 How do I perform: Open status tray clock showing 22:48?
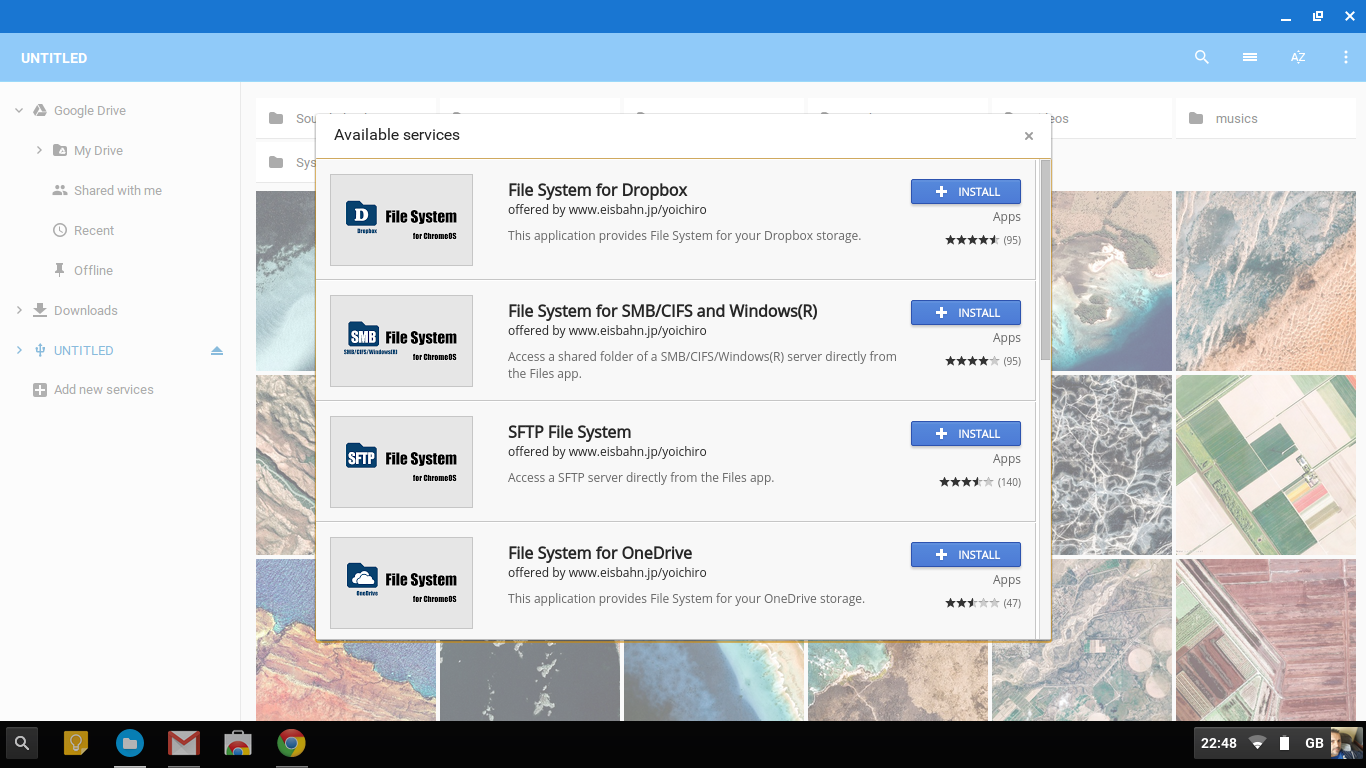(1219, 743)
